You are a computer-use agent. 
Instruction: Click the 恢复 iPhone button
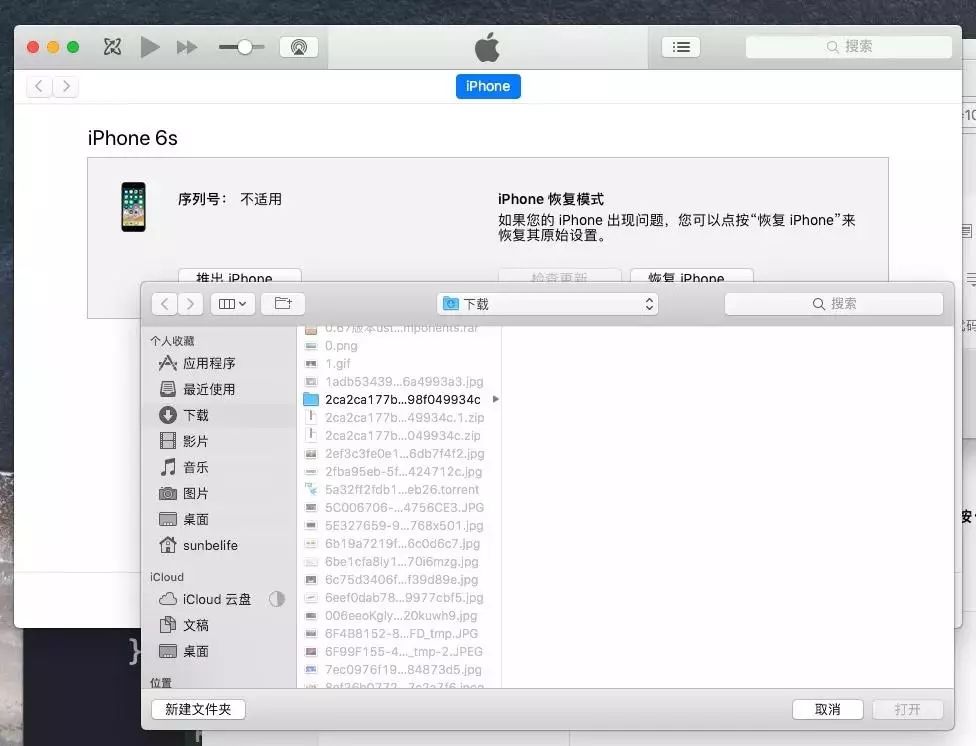[691, 278]
